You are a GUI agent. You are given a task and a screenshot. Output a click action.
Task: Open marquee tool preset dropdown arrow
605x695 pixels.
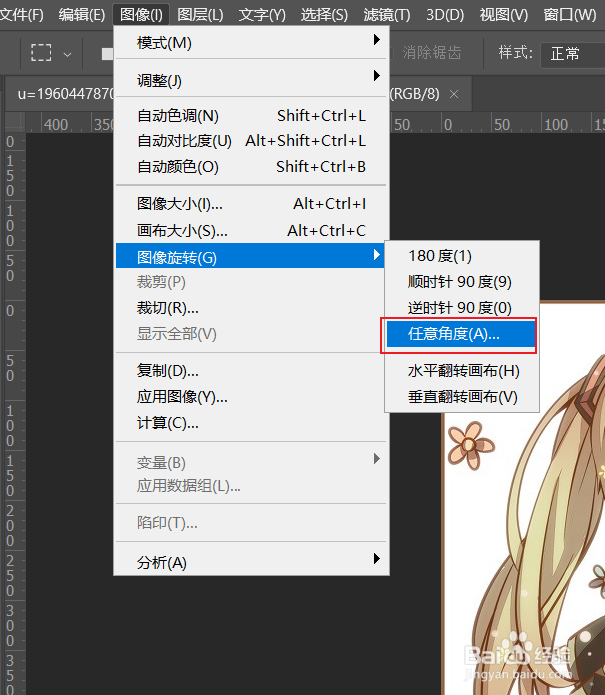coord(67,55)
